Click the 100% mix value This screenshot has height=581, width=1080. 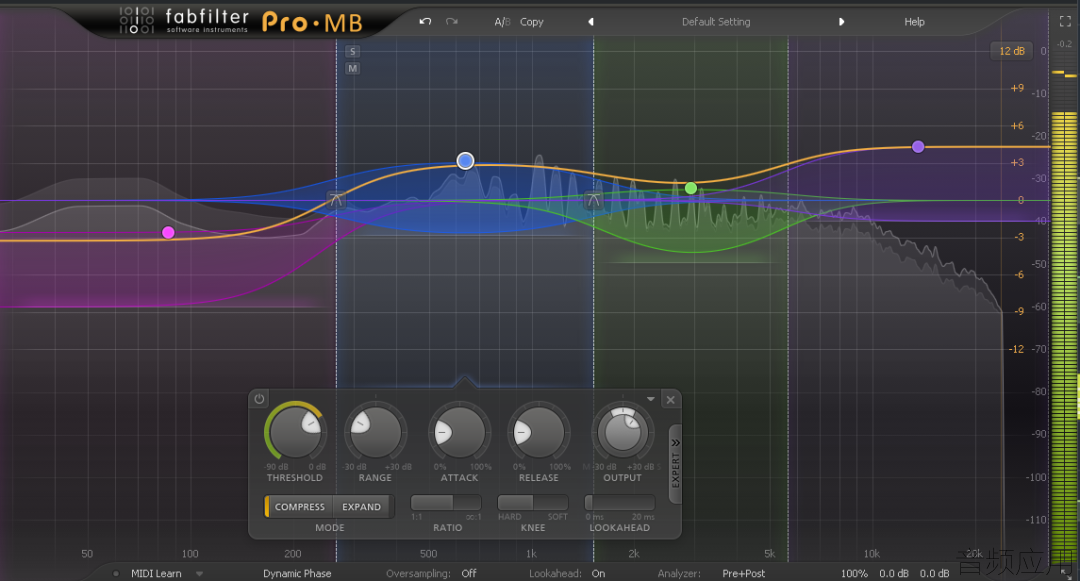854,573
